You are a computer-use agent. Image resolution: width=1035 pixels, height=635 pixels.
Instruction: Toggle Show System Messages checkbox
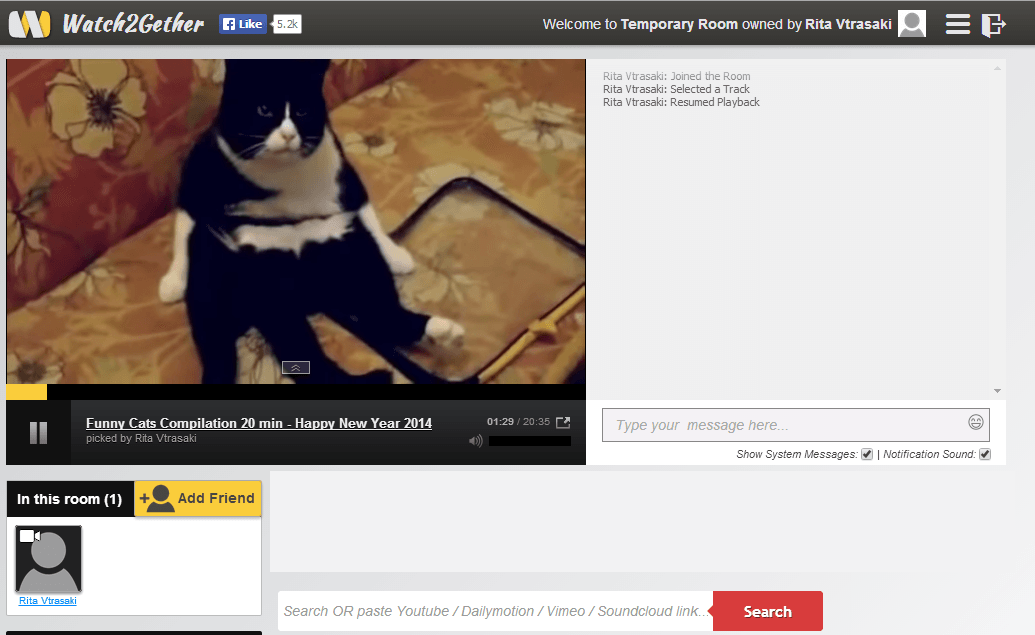point(867,454)
